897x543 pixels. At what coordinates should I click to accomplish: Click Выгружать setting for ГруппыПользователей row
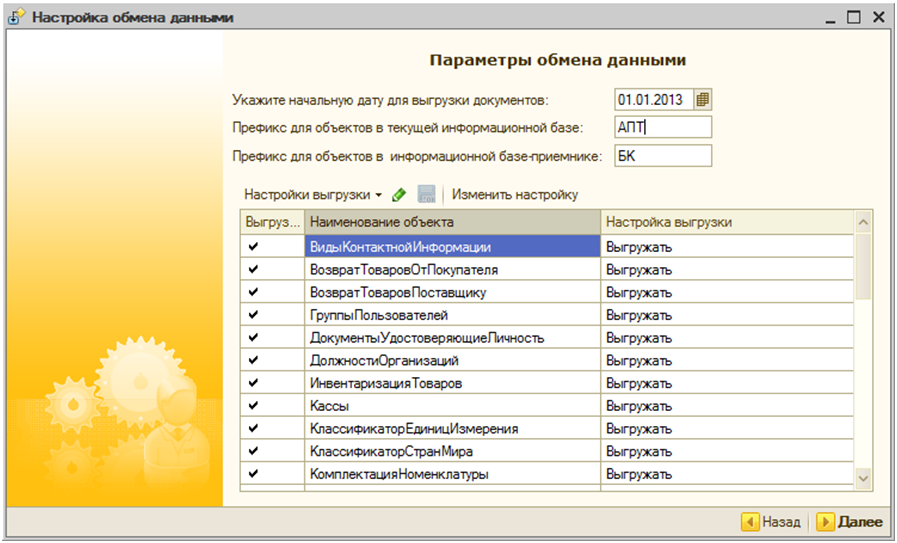(726, 315)
